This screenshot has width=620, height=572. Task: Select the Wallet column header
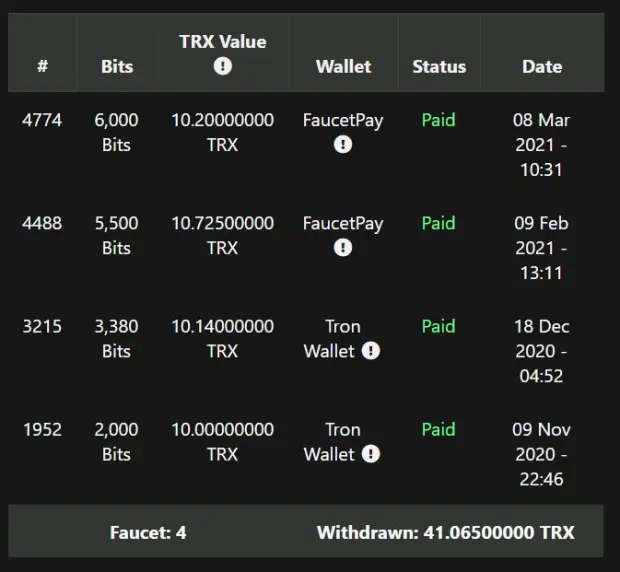point(344,66)
